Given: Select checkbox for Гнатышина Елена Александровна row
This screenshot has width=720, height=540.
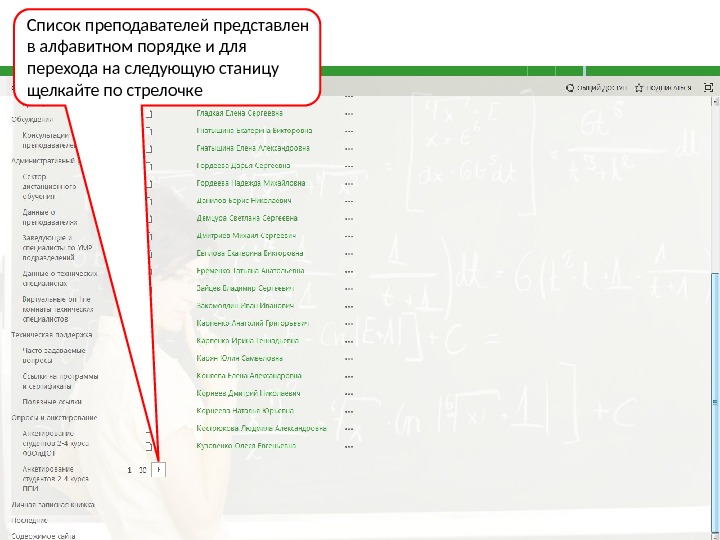Looking at the screenshot, I should pyautogui.click(x=149, y=148).
